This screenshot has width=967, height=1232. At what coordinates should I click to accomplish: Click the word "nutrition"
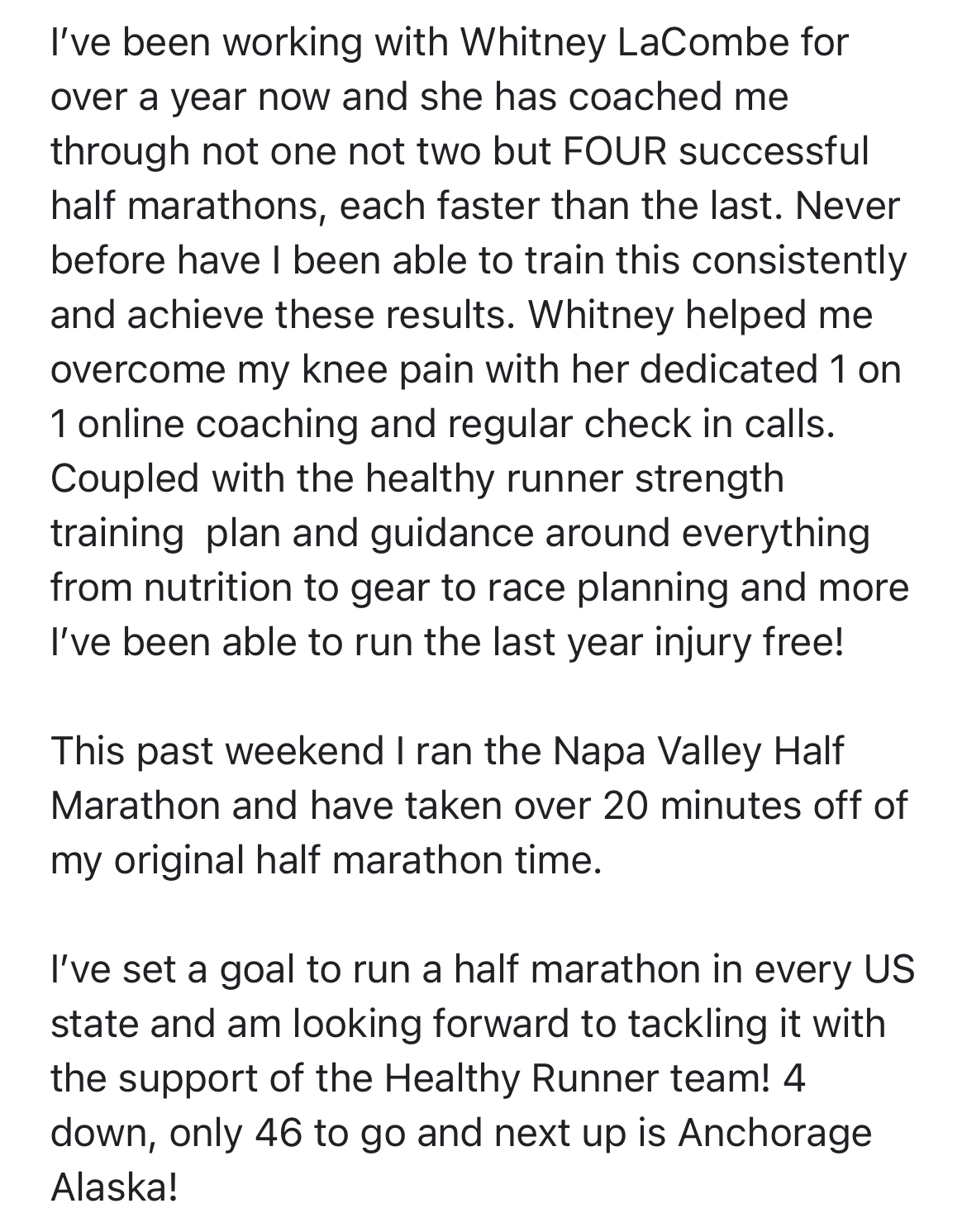tap(220, 587)
